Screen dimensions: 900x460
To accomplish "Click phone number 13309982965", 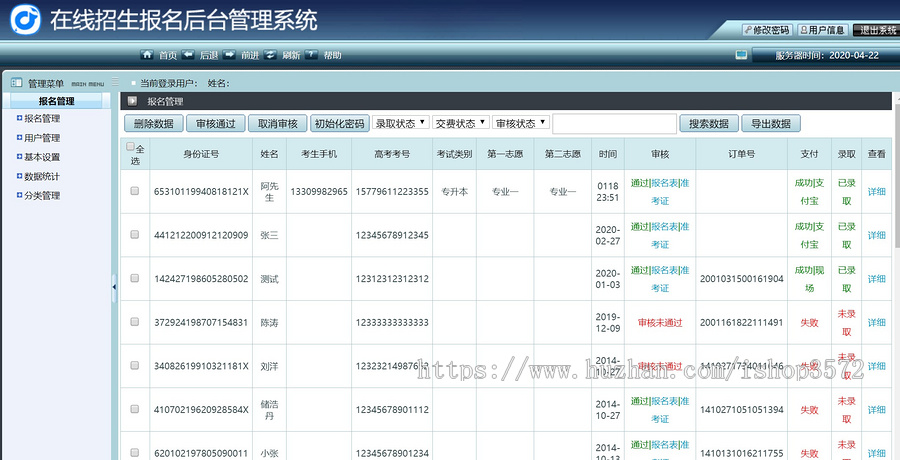I will point(319,191).
